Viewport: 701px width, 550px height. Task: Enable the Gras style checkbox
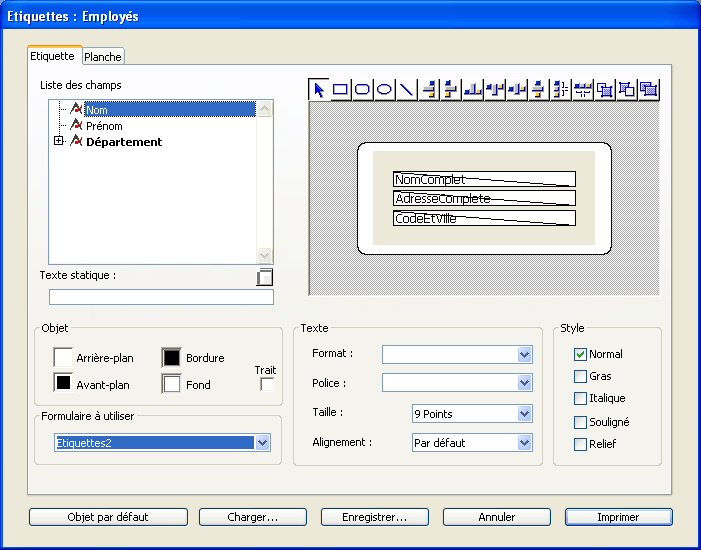(x=580, y=376)
